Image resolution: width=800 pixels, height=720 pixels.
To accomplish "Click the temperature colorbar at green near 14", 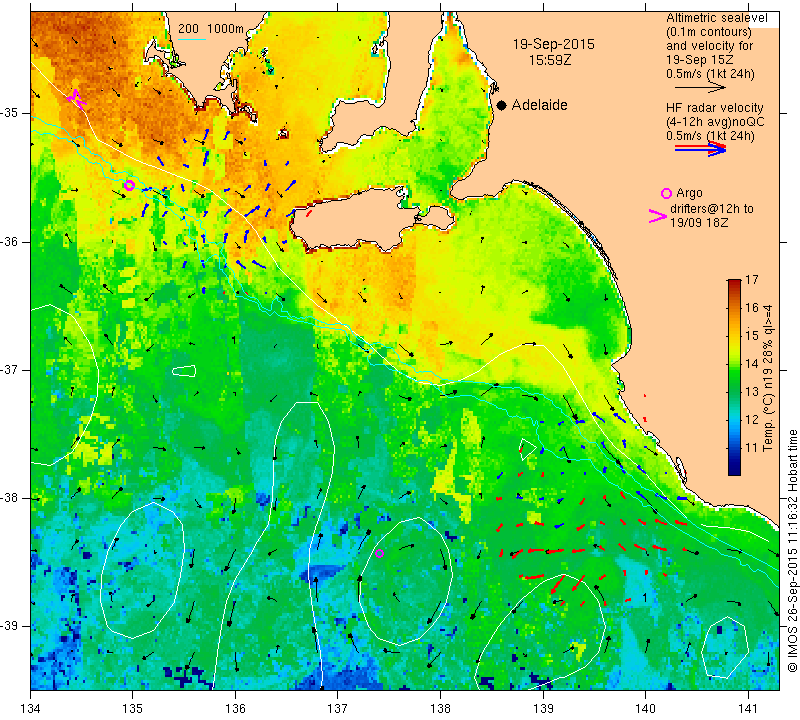I will tap(734, 364).
